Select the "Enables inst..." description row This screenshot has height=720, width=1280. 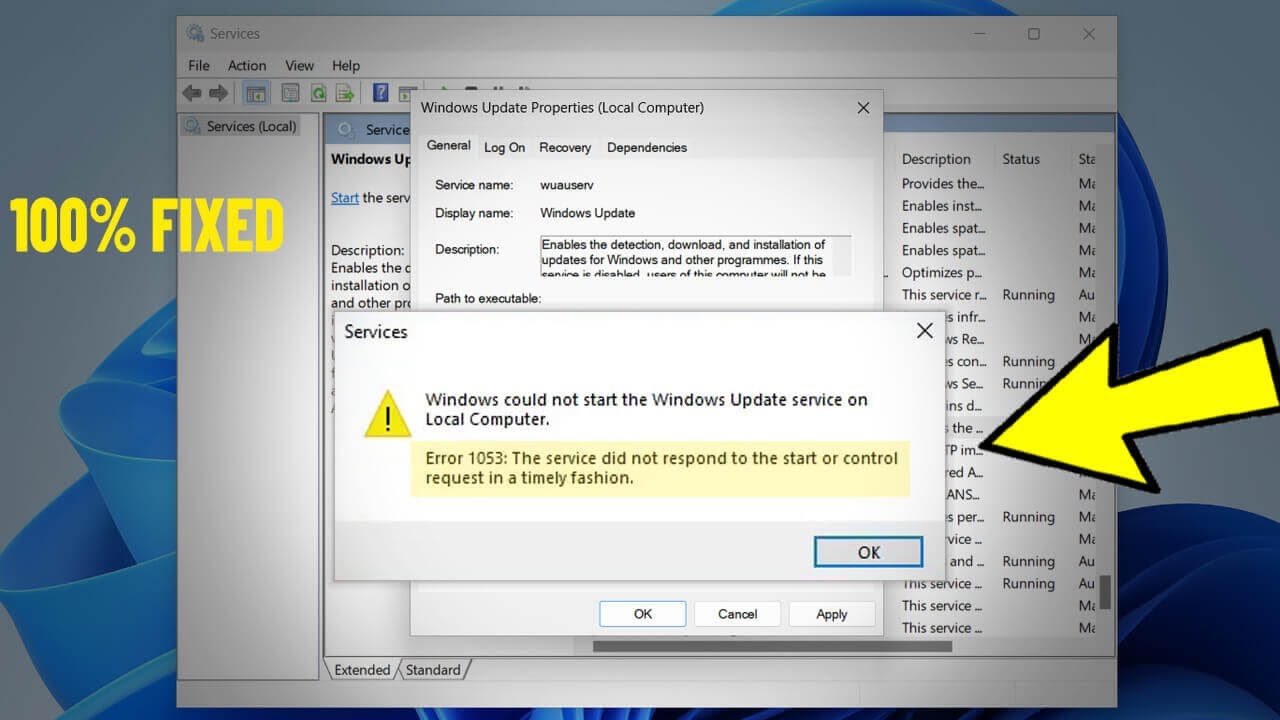(x=940, y=206)
